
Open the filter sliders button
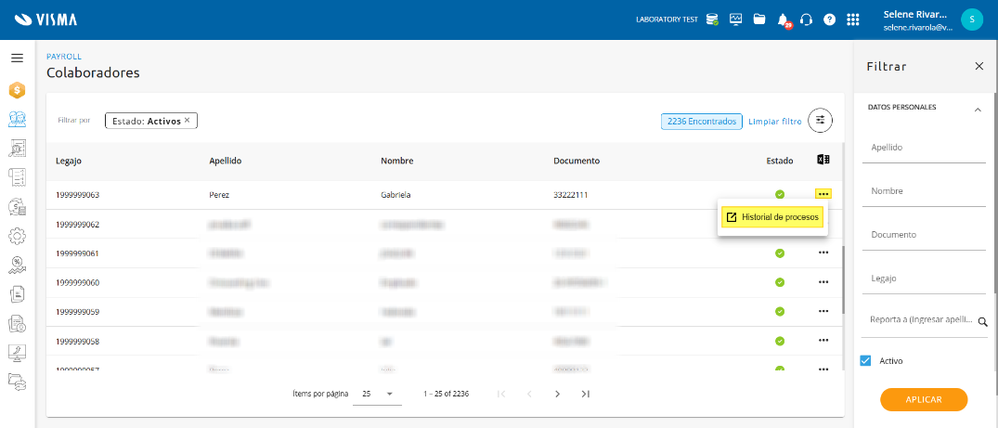pos(820,120)
